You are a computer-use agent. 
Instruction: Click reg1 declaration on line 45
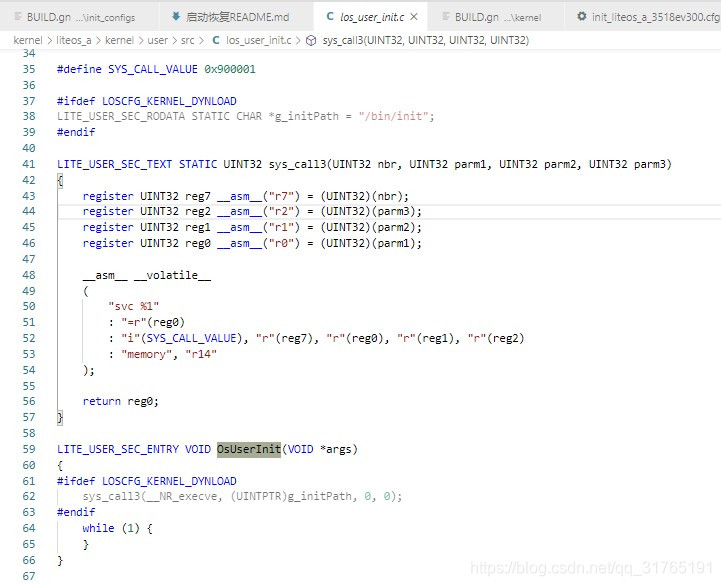click(x=198, y=228)
